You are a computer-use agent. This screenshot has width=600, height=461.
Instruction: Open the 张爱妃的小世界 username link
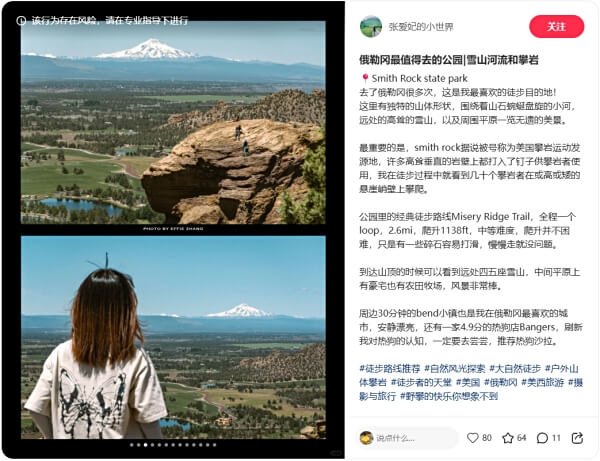point(421,27)
